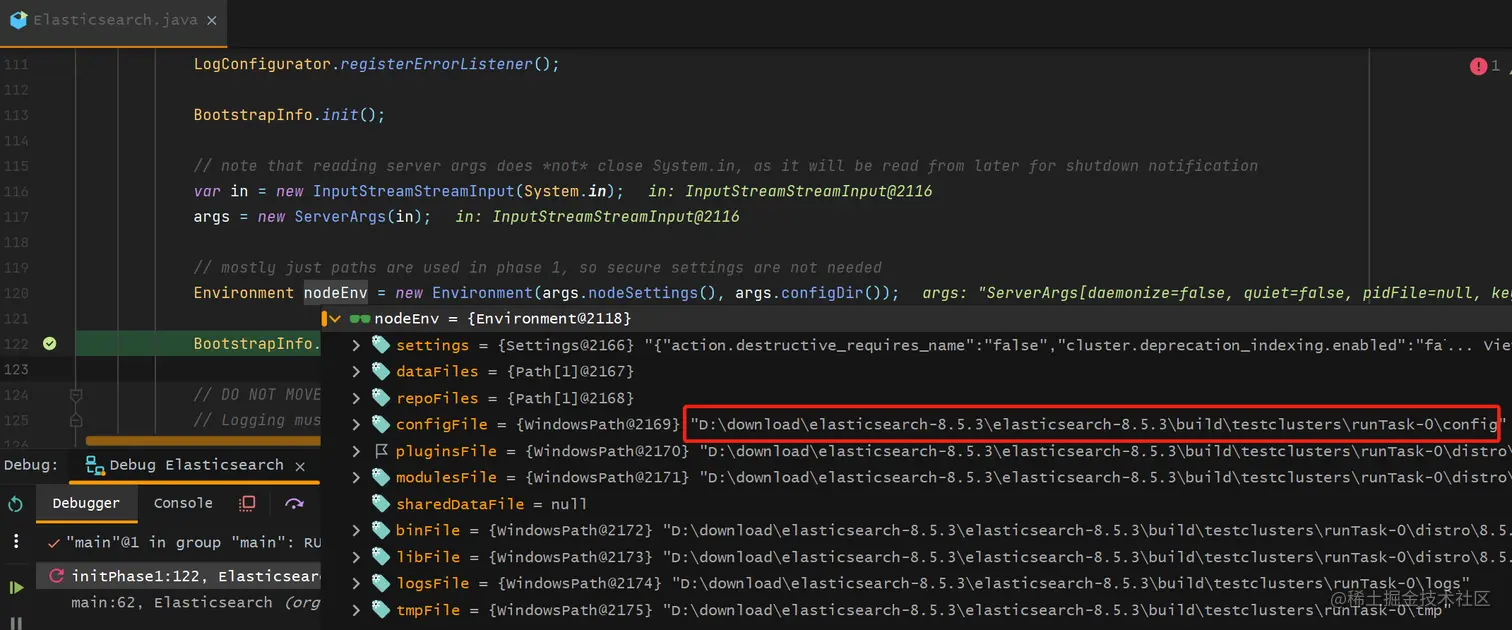Click BootstrapInfo.init() on line 113

tap(289, 115)
